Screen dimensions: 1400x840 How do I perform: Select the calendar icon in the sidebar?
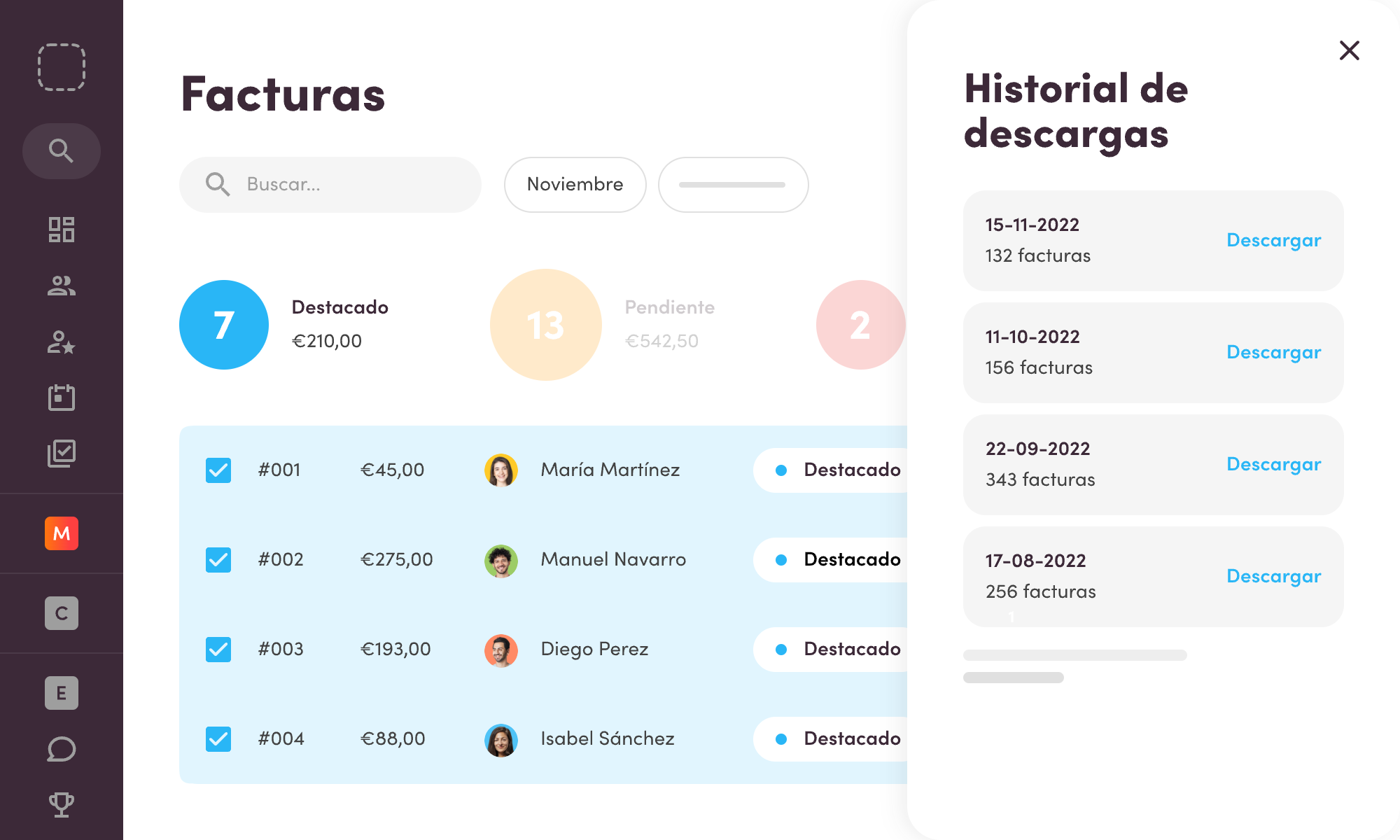tap(62, 397)
